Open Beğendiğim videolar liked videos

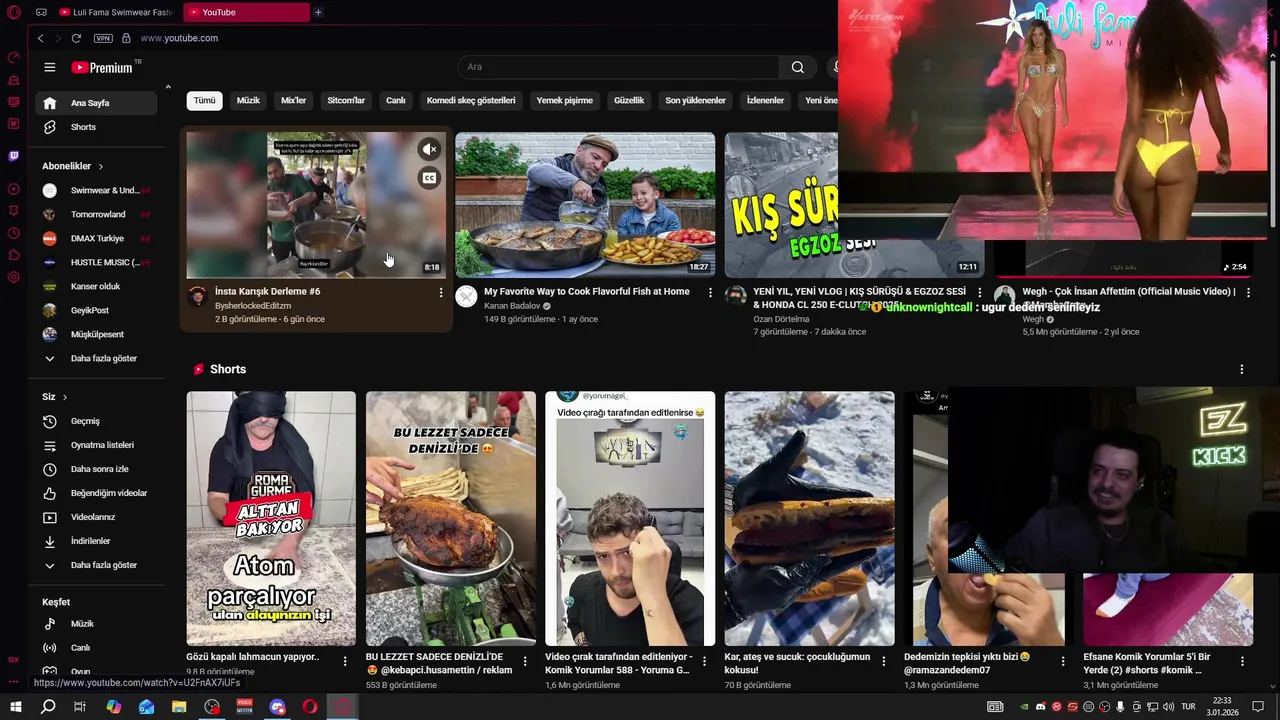pyautogui.click(x=98, y=493)
